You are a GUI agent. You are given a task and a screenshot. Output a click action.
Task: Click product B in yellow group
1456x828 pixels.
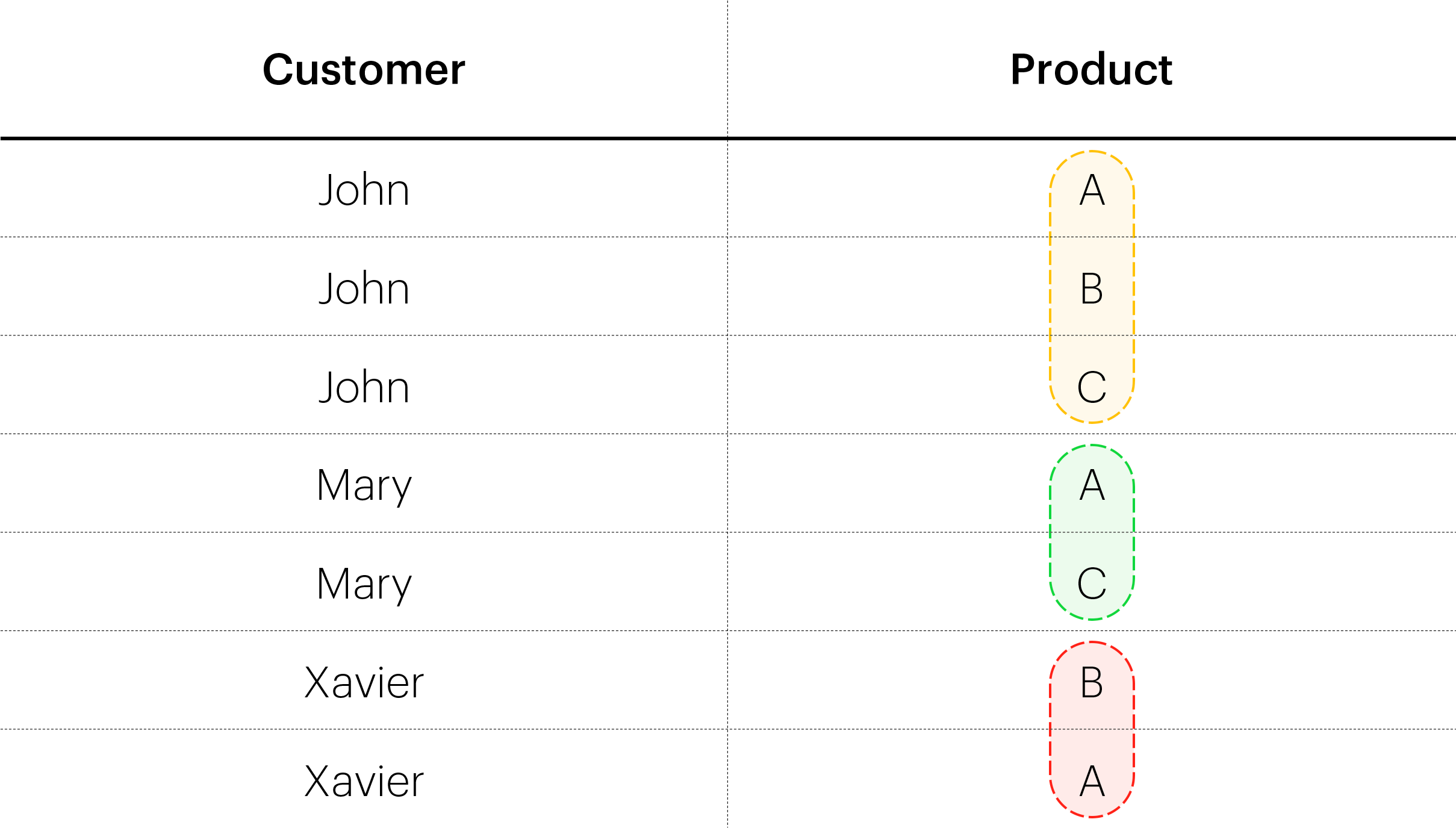coord(1092,288)
